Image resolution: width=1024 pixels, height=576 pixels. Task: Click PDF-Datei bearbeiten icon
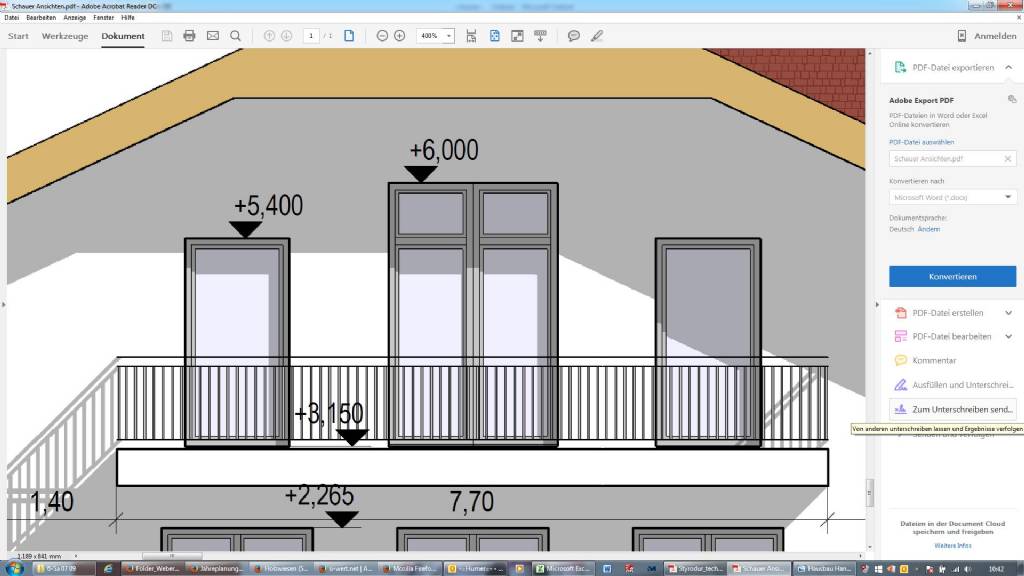pos(901,336)
